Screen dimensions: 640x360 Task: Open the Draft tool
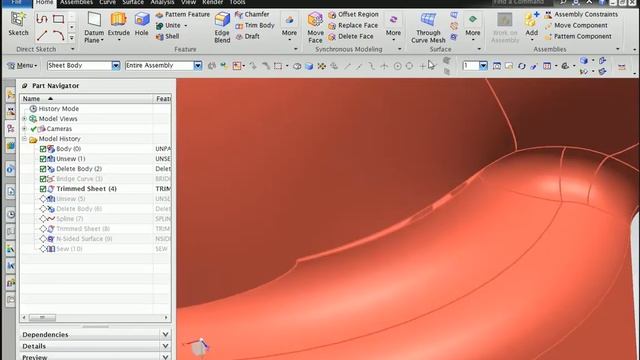[247, 36]
